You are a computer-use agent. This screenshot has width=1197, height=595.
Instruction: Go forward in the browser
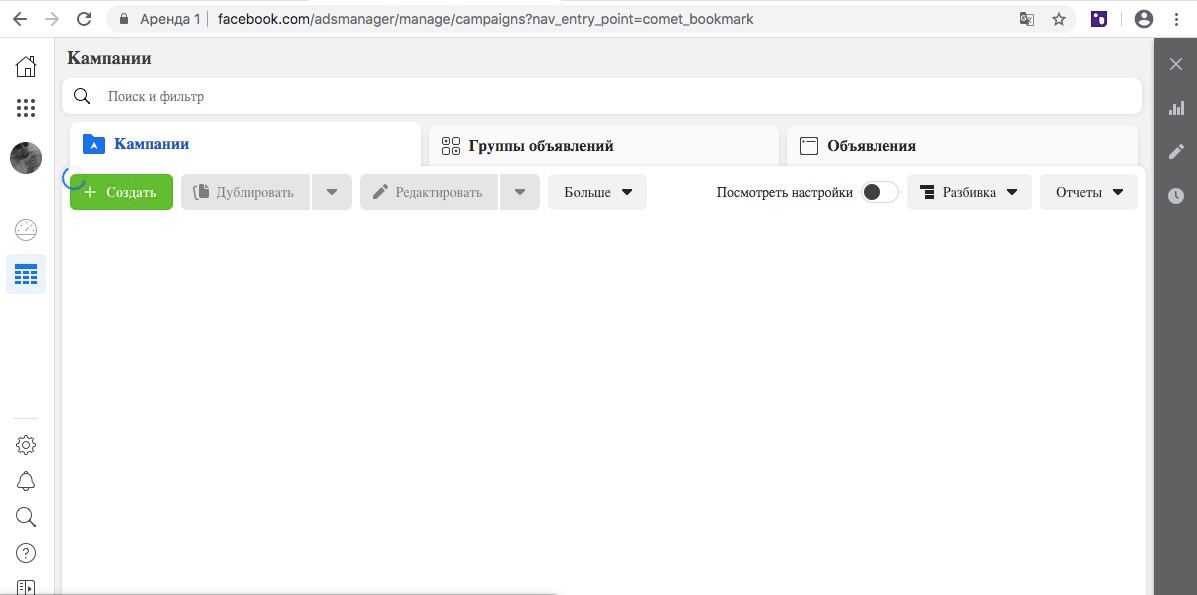point(52,19)
